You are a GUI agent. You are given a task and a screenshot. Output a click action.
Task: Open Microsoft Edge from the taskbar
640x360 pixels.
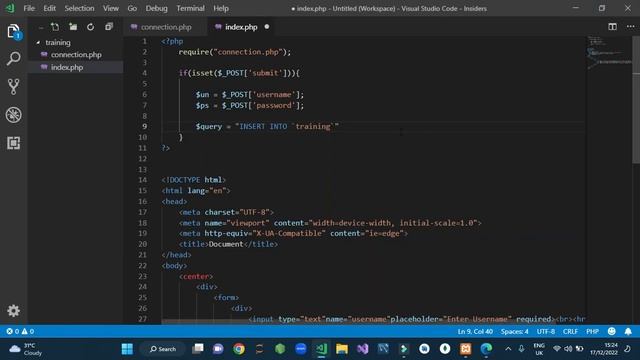click(486, 349)
